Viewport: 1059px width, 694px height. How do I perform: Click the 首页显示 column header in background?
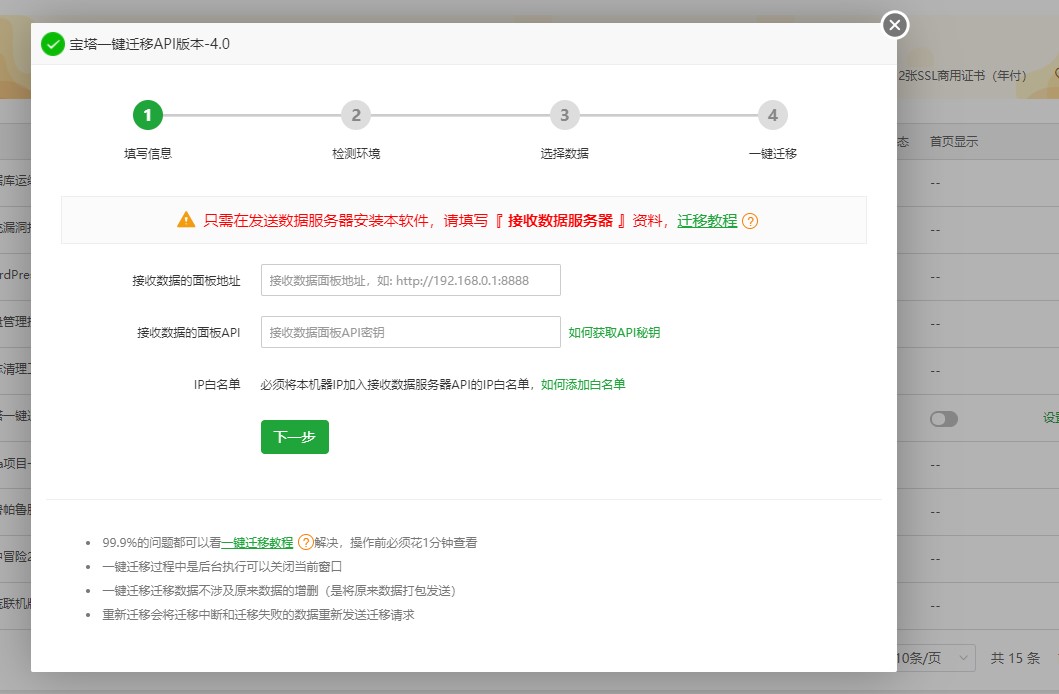click(x=954, y=141)
